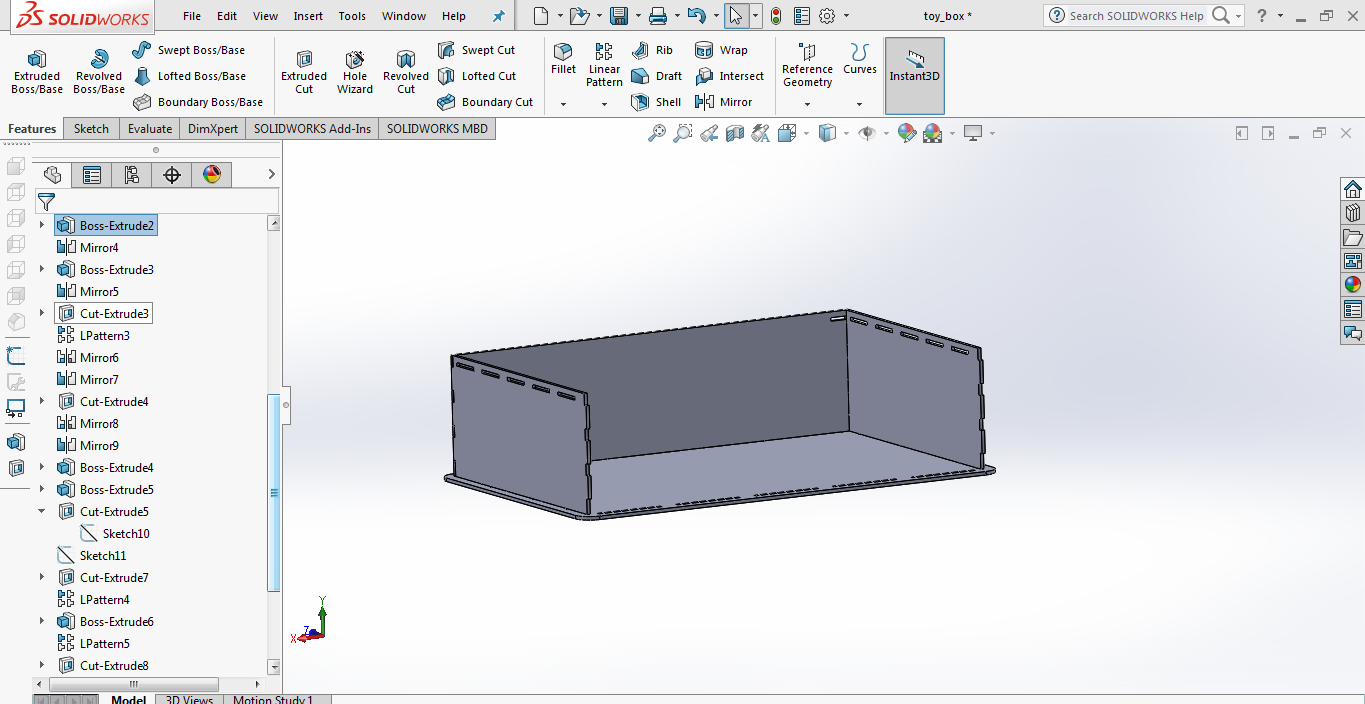Screen dimensions: 1365x704
Task: Click the Search SOLIDWORKS Help field
Action: pos(1136,16)
